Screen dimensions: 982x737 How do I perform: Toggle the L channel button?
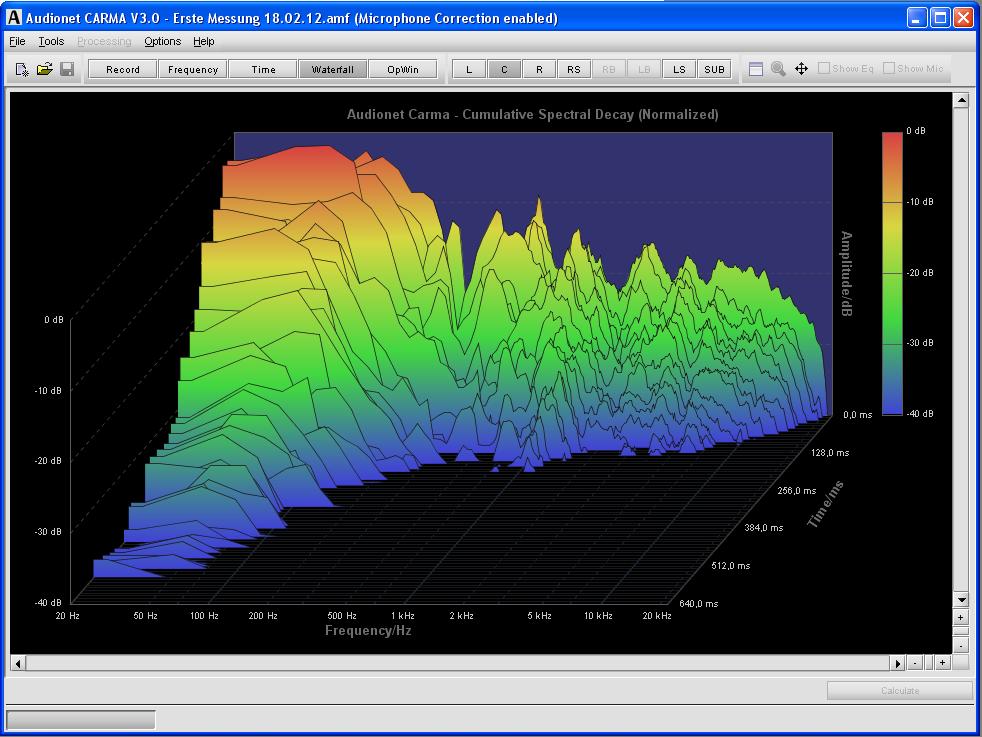(469, 69)
